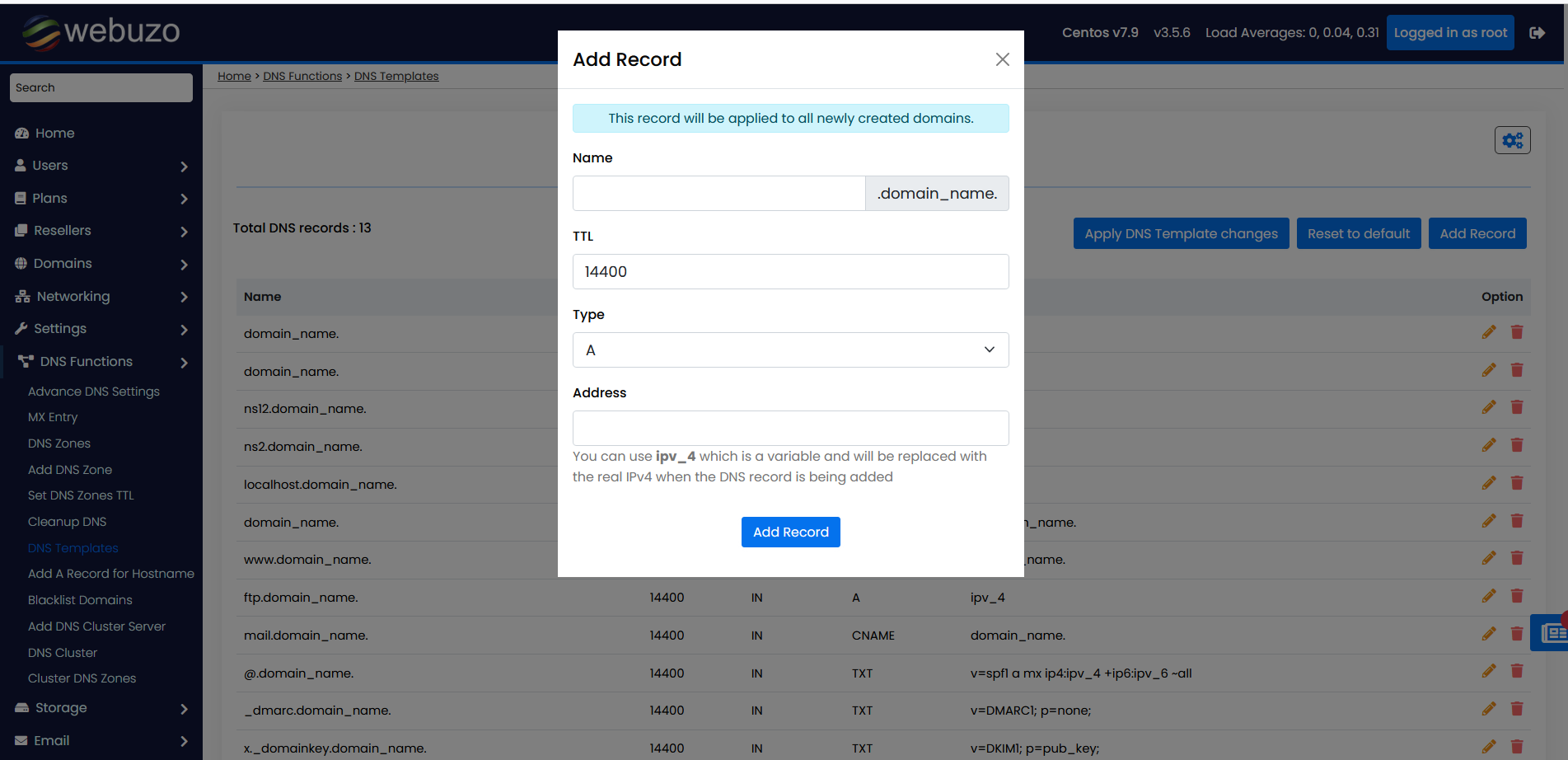This screenshot has height=760, width=1568.
Task: Click the Webuzo logo
Action: tap(99, 32)
